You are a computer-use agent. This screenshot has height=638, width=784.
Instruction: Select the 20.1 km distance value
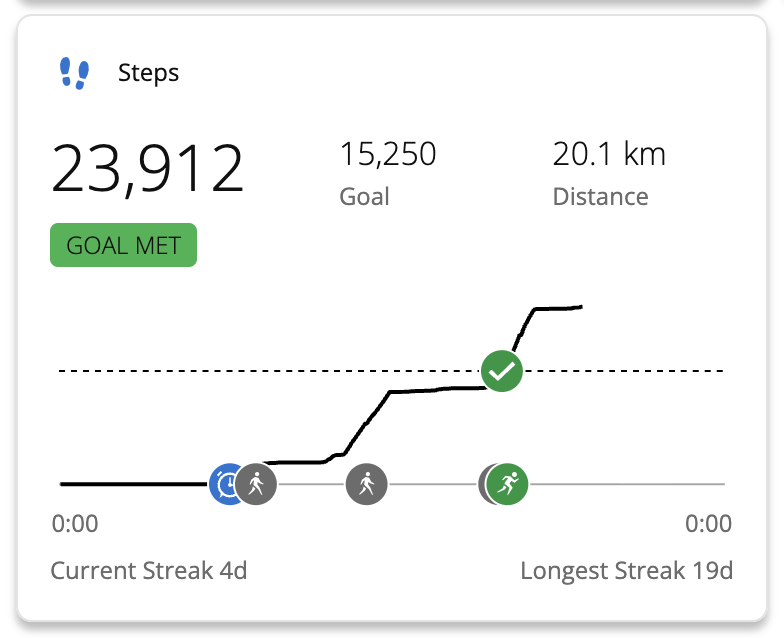point(609,154)
